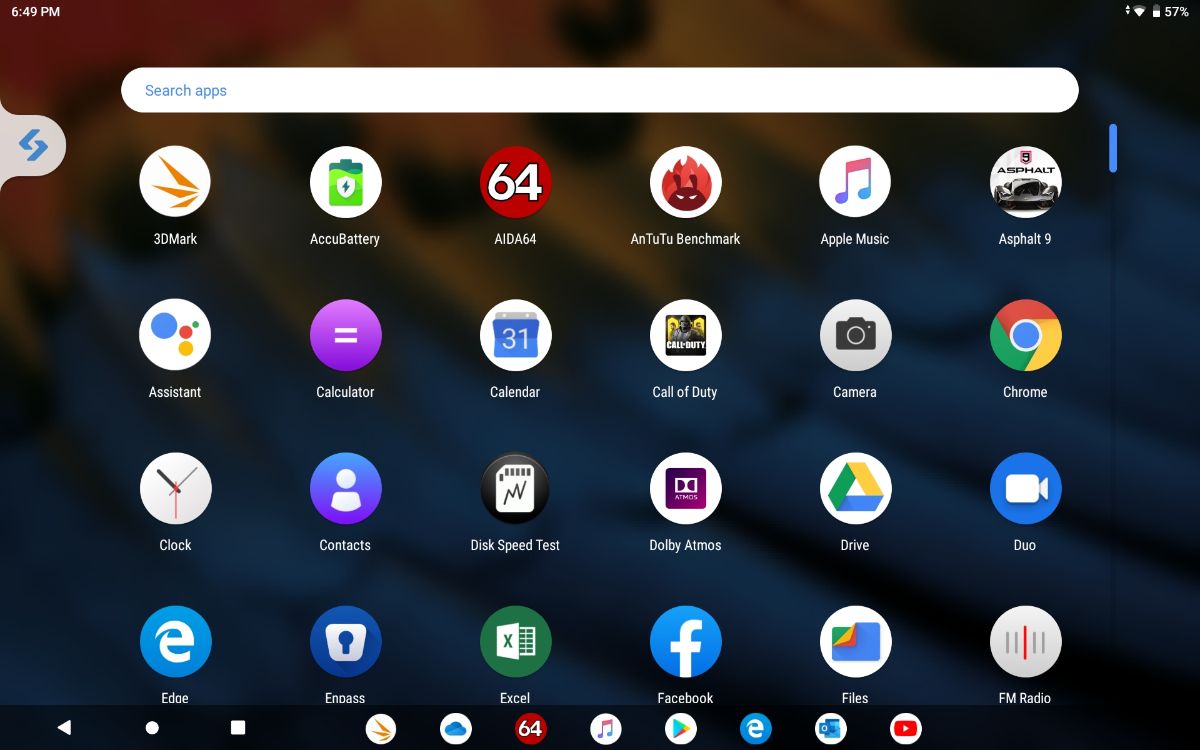Image resolution: width=1200 pixels, height=750 pixels.
Task: Launch Google Assistant app
Action: pos(175,335)
